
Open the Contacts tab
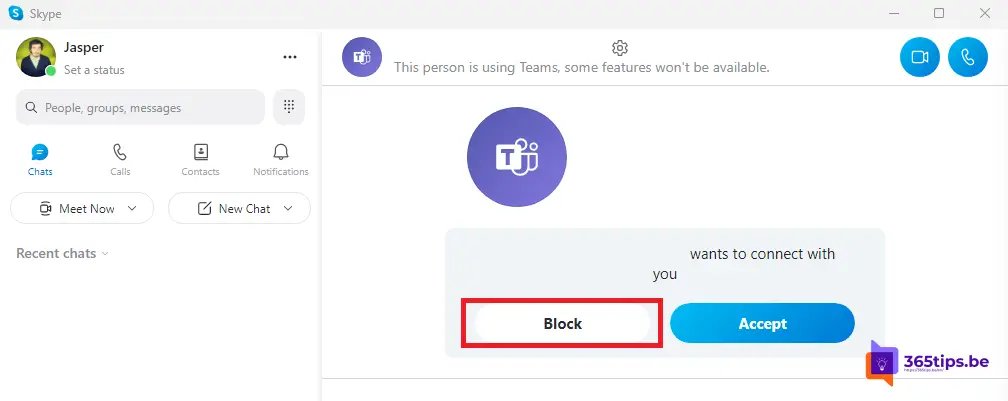click(201, 160)
